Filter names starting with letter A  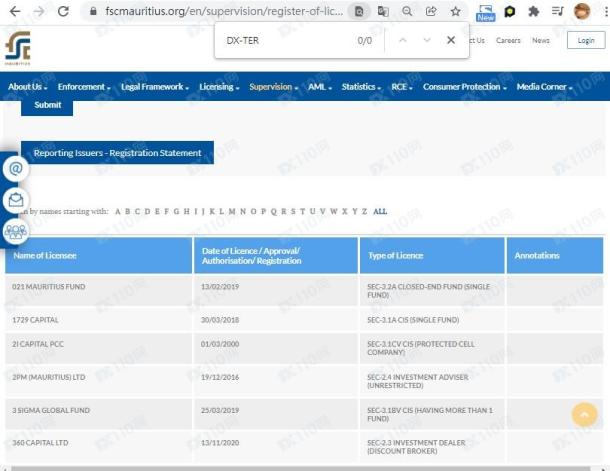[x=117, y=212]
